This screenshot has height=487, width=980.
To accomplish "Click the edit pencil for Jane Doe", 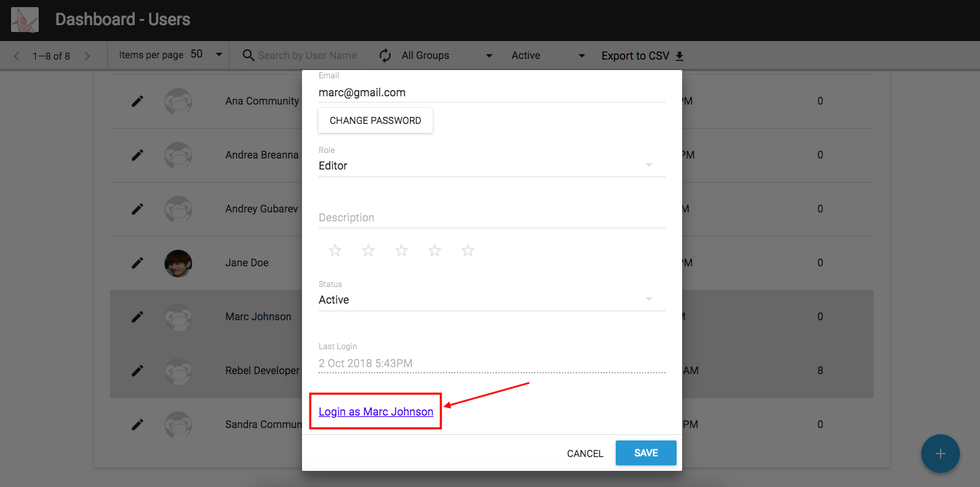I will point(138,263).
